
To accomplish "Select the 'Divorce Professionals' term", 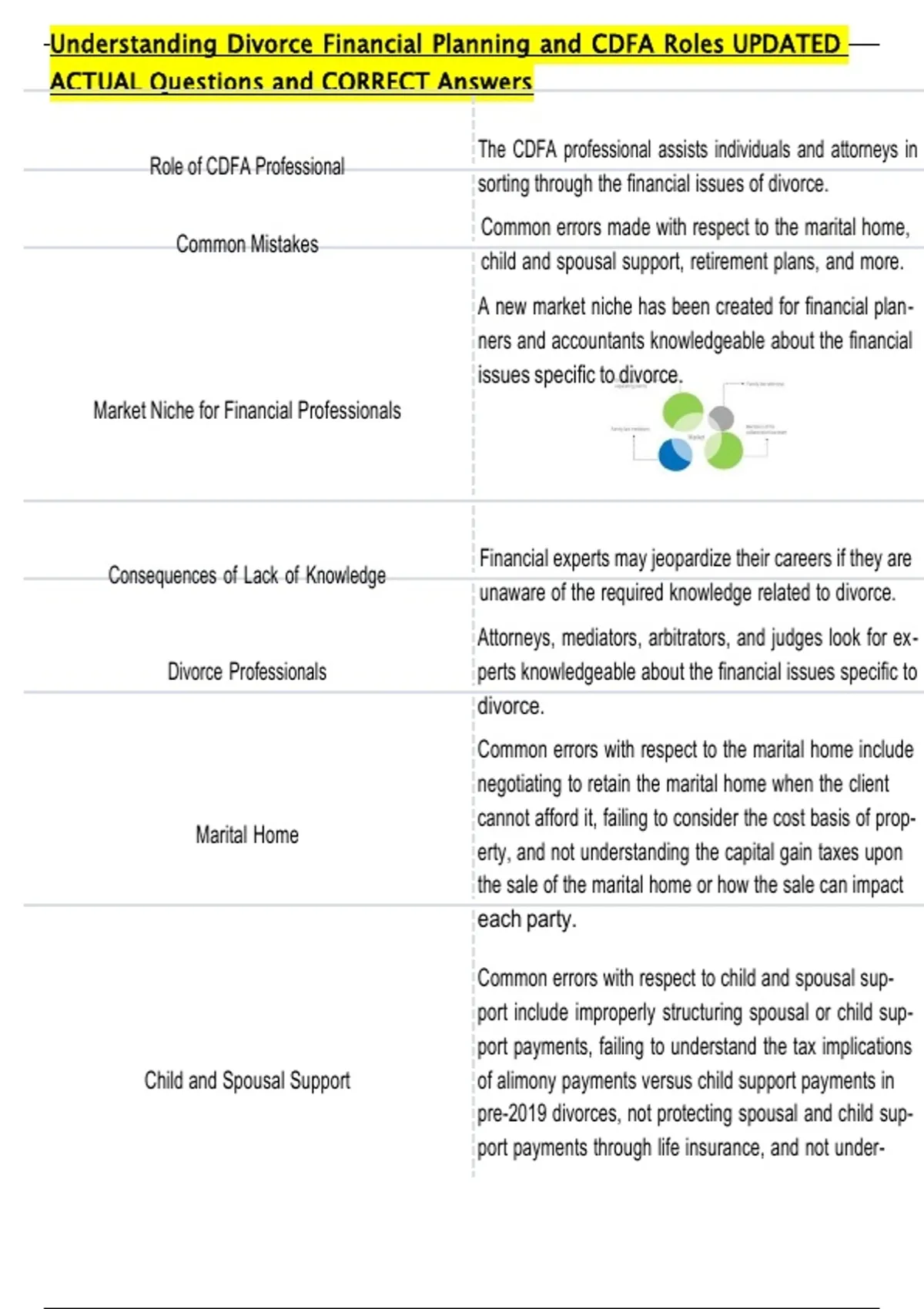I will (x=247, y=671).
